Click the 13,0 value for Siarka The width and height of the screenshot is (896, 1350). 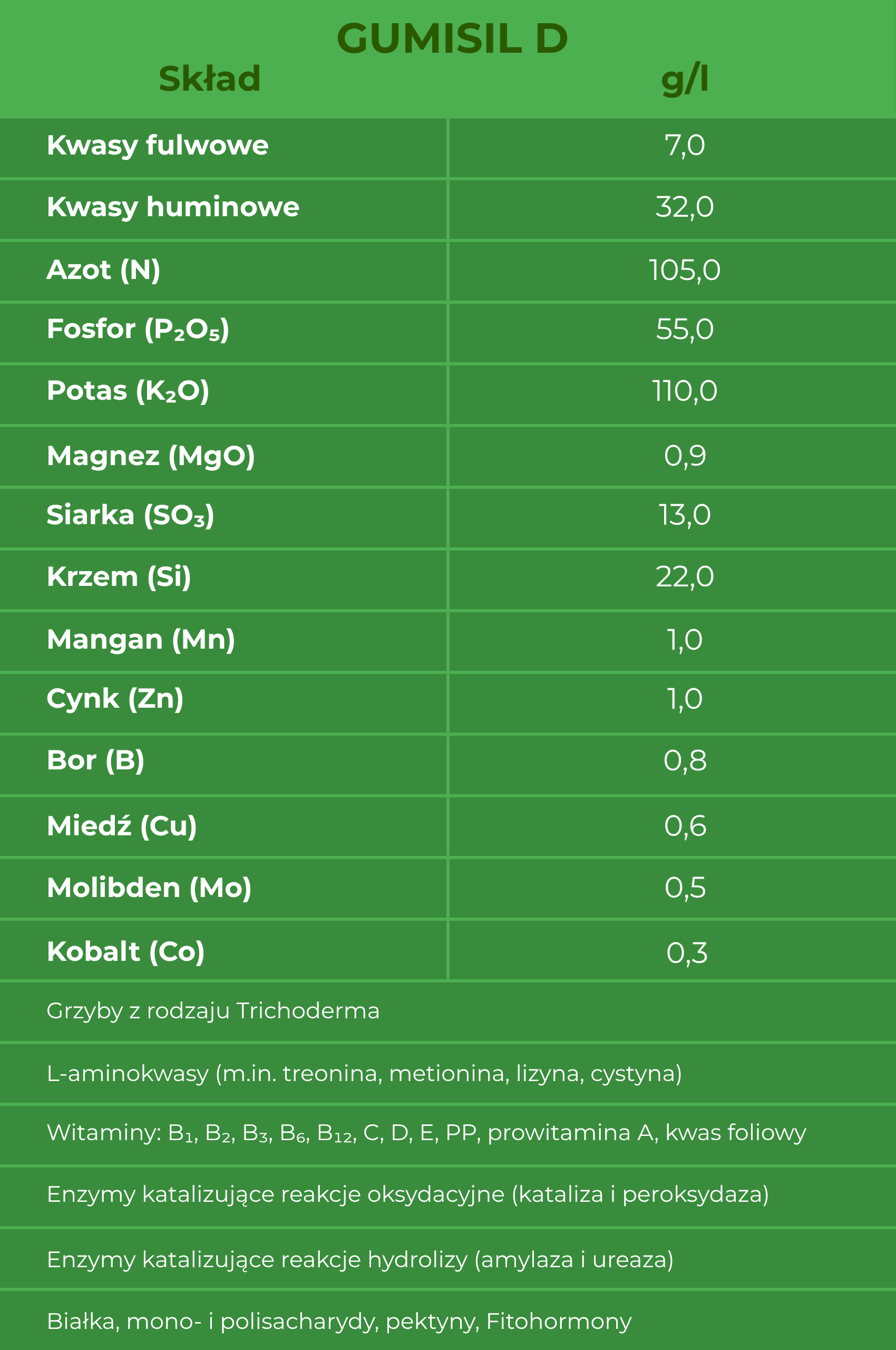tap(685, 515)
